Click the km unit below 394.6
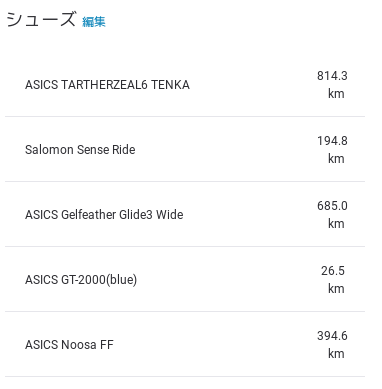Screen dimensions: 382x389 tap(336, 354)
